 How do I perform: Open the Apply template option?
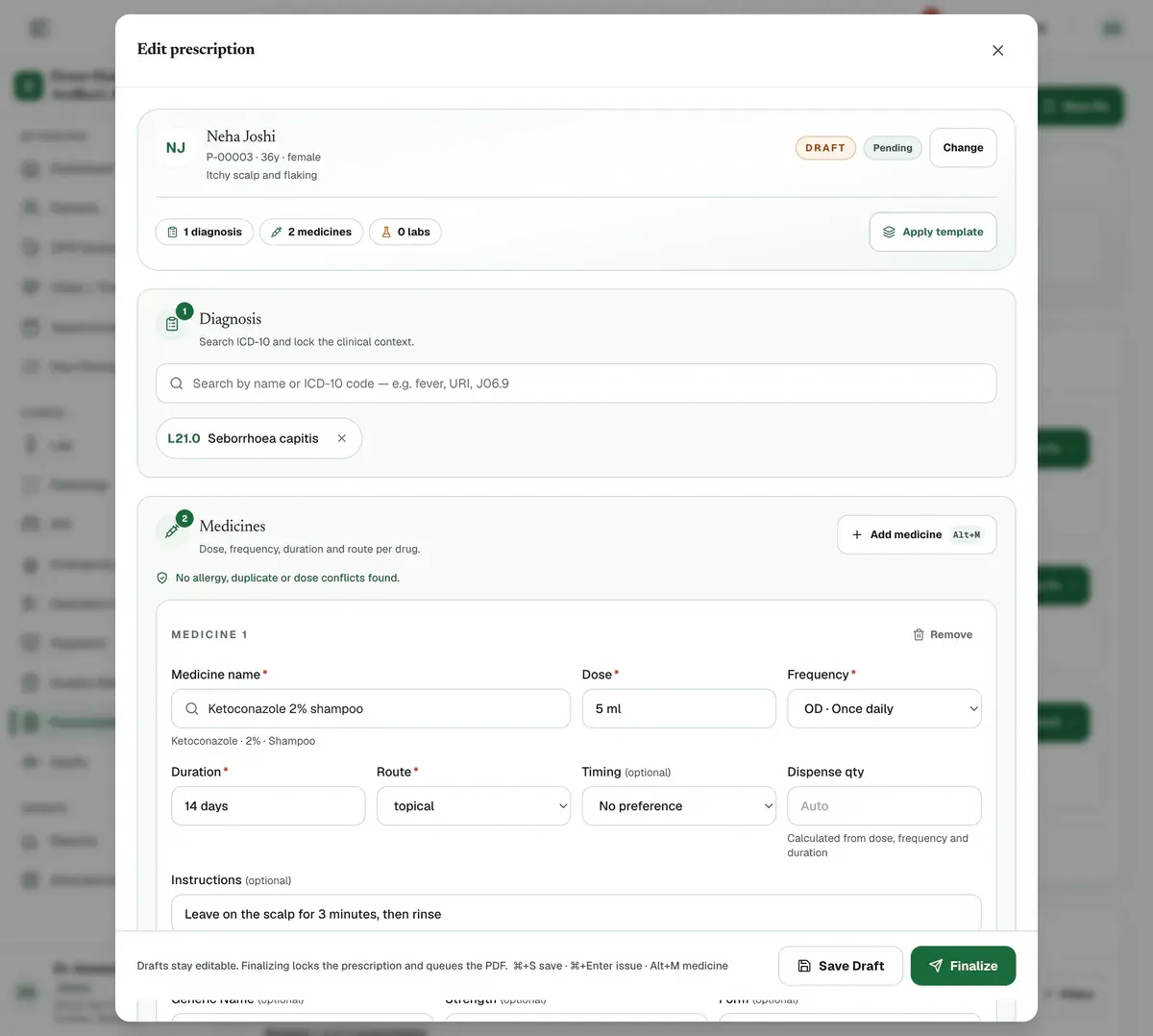[x=933, y=232]
